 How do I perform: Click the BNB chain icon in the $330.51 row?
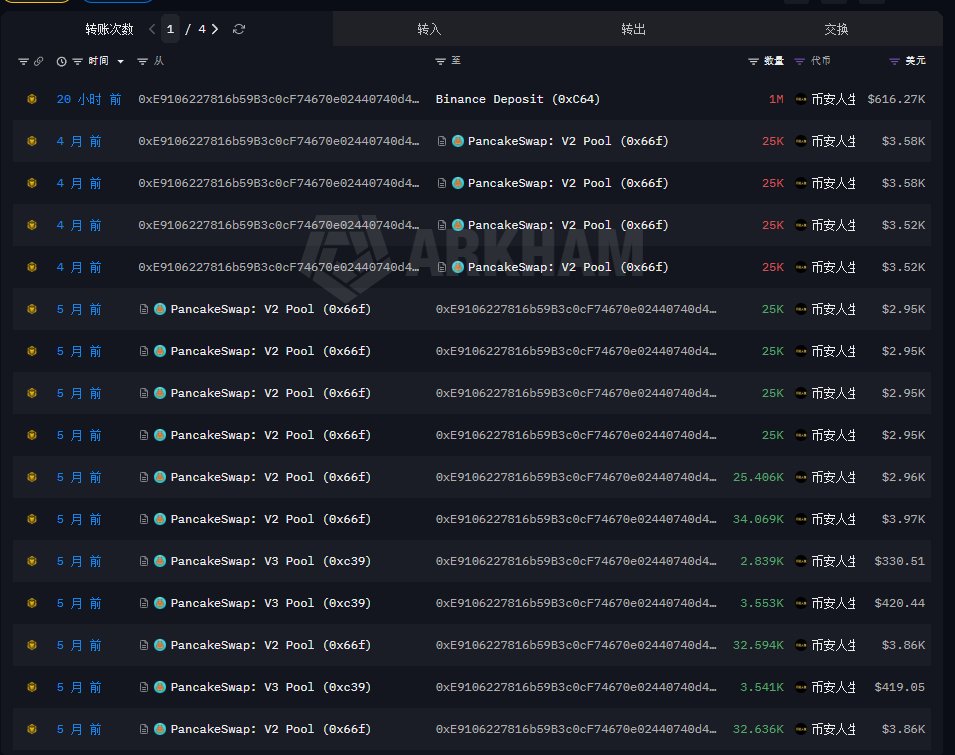(x=32, y=561)
